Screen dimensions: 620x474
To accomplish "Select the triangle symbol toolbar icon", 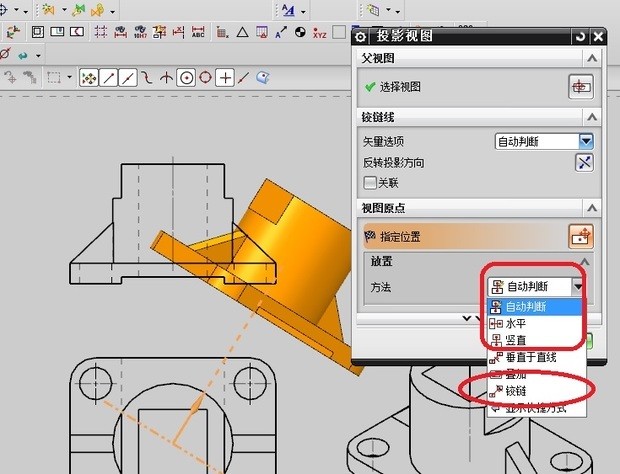I will pos(241,32).
